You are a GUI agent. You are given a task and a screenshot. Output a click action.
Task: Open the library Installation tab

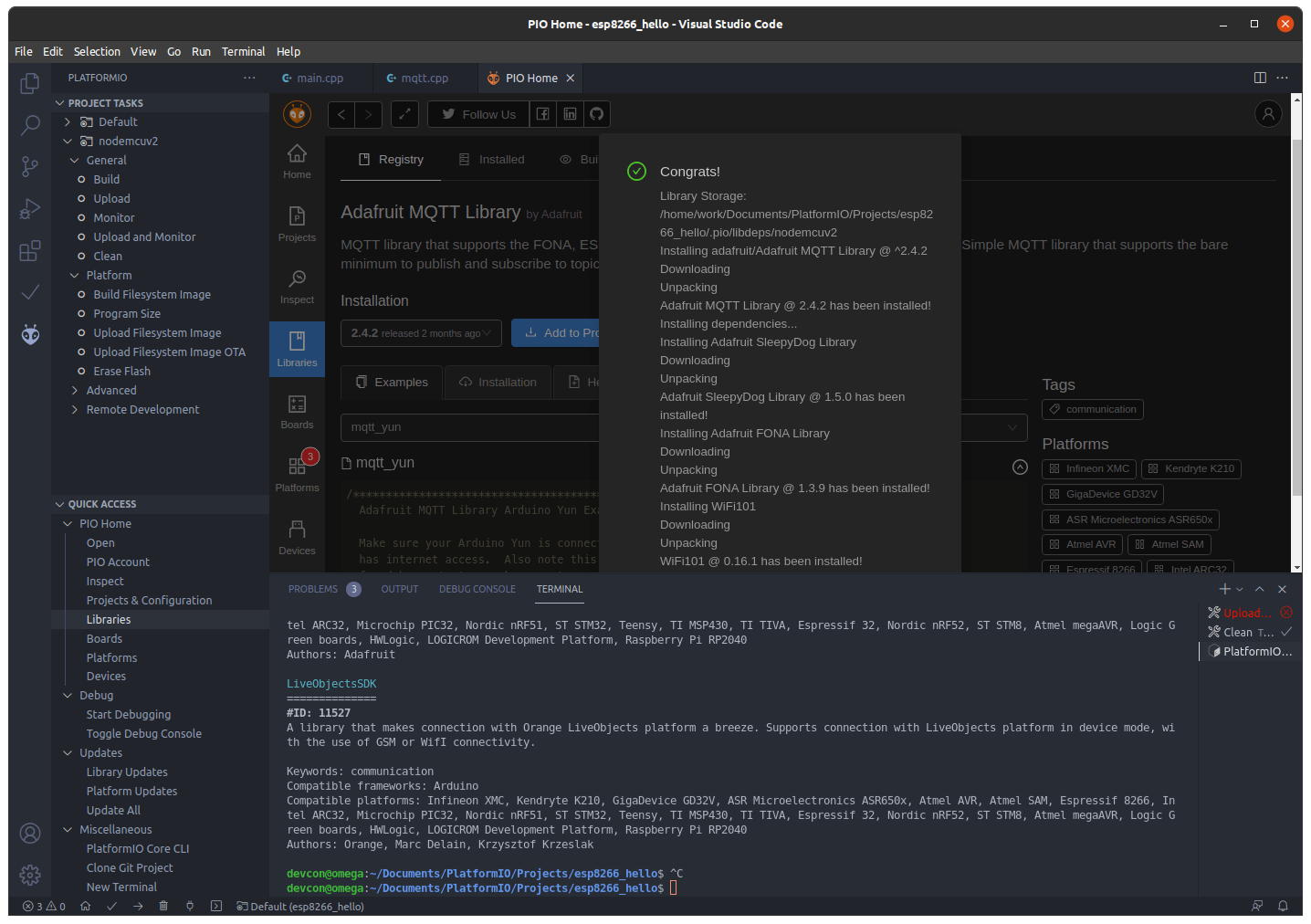coord(498,383)
